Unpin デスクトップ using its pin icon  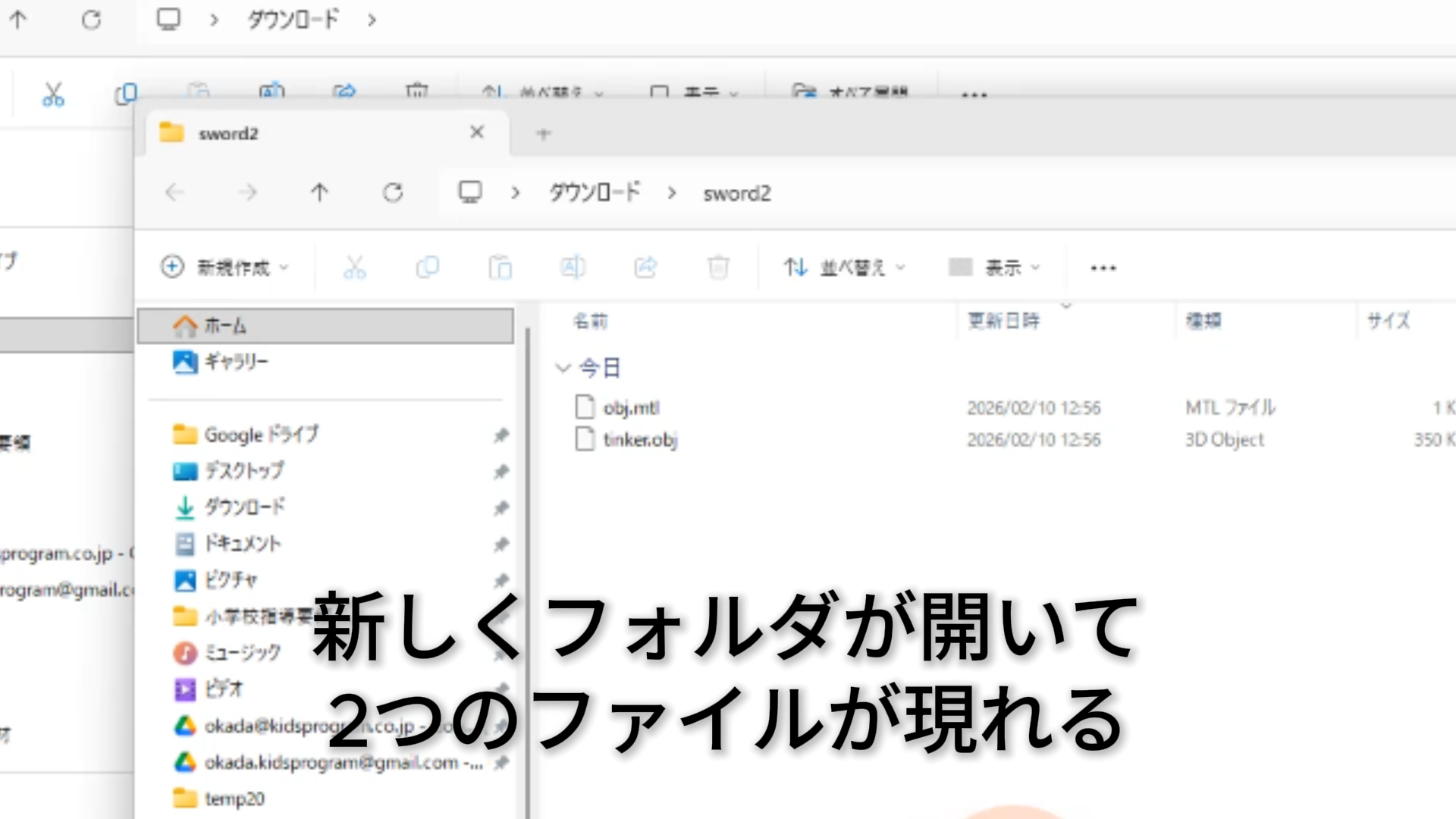[x=500, y=472]
